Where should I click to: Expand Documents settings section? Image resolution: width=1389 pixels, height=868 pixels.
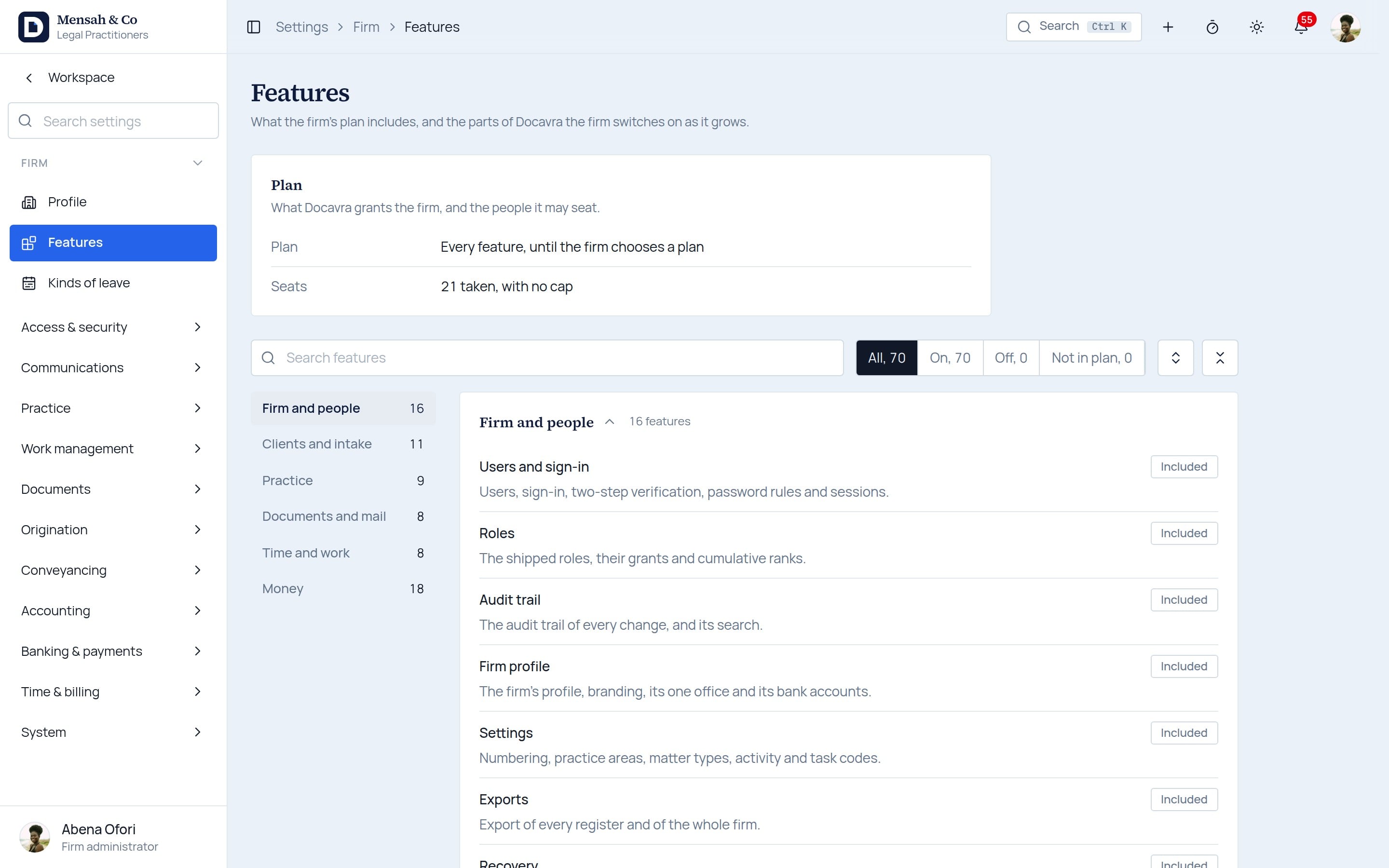click(x=113, y=489)
